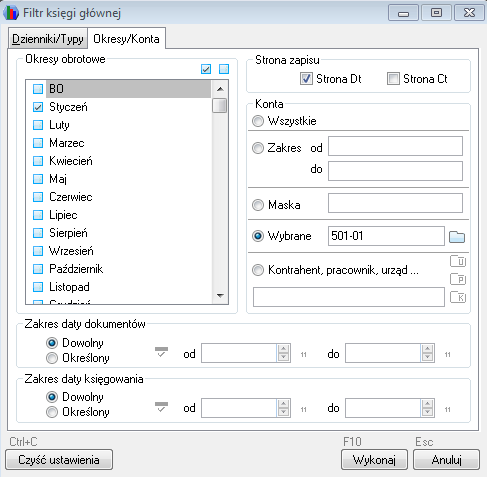Image resolution: width=487 pixels, height=477 pixels.
Task: Open calendar for booking date do
Action: 447,409
